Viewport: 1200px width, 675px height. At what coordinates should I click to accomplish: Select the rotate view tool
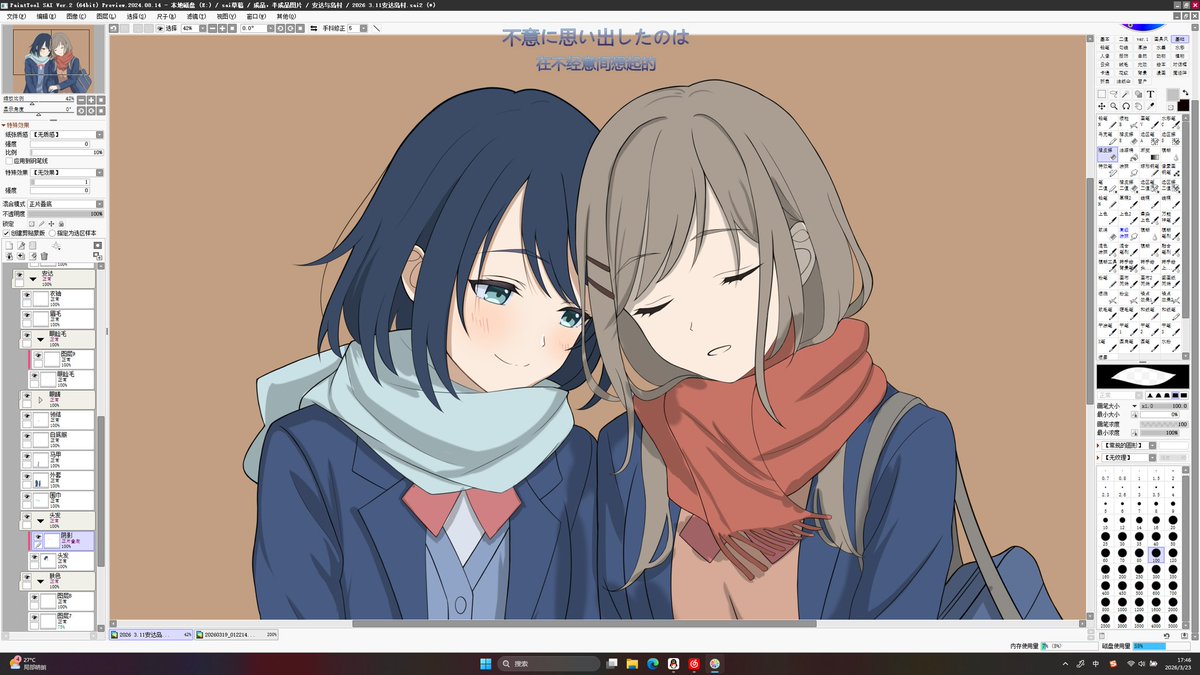[1126, 106]
